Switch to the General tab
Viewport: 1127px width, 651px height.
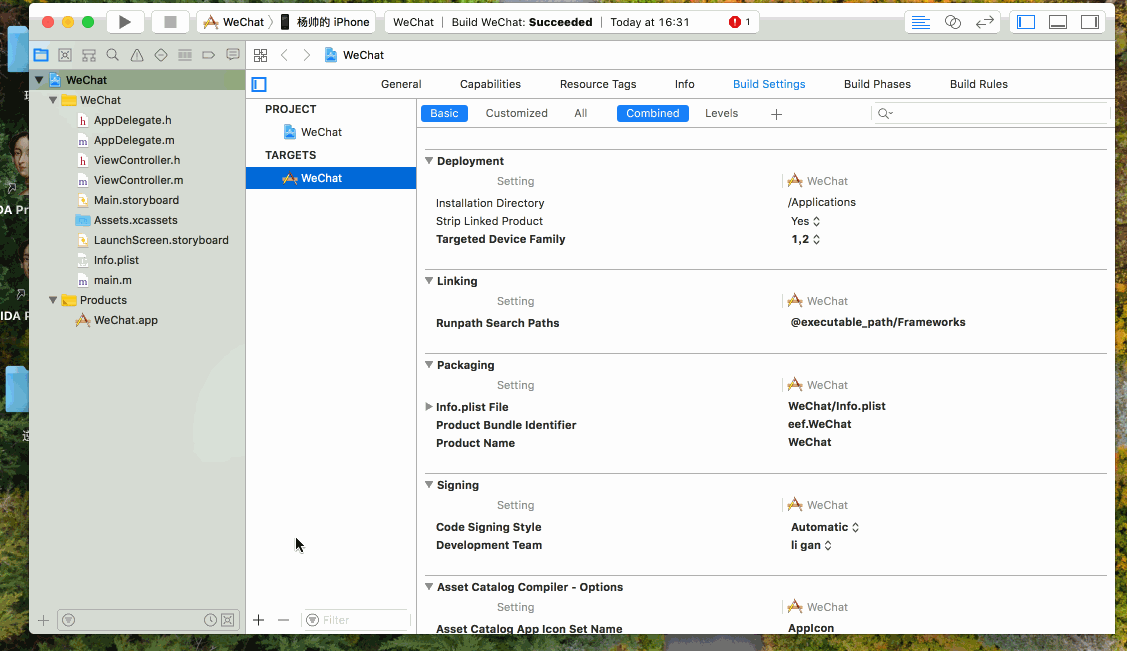point(401,84)
